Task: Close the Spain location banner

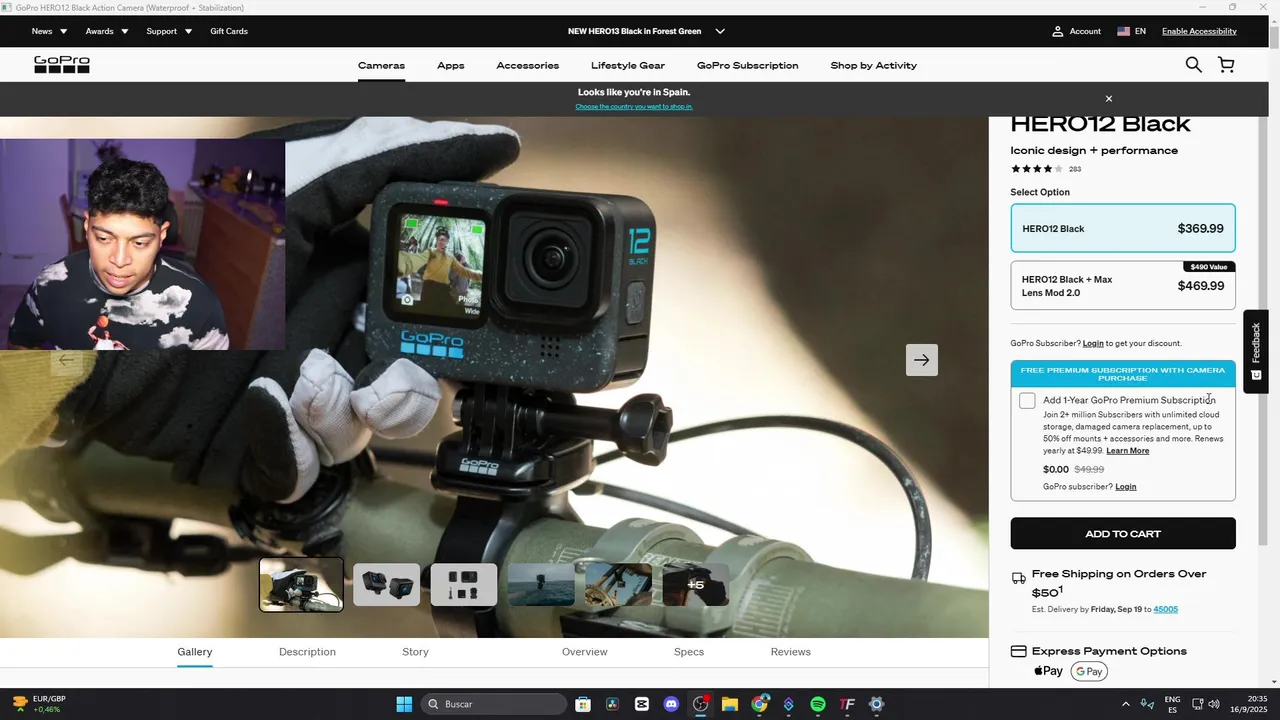Action: pyautogui.click(x=1108, y=99)
